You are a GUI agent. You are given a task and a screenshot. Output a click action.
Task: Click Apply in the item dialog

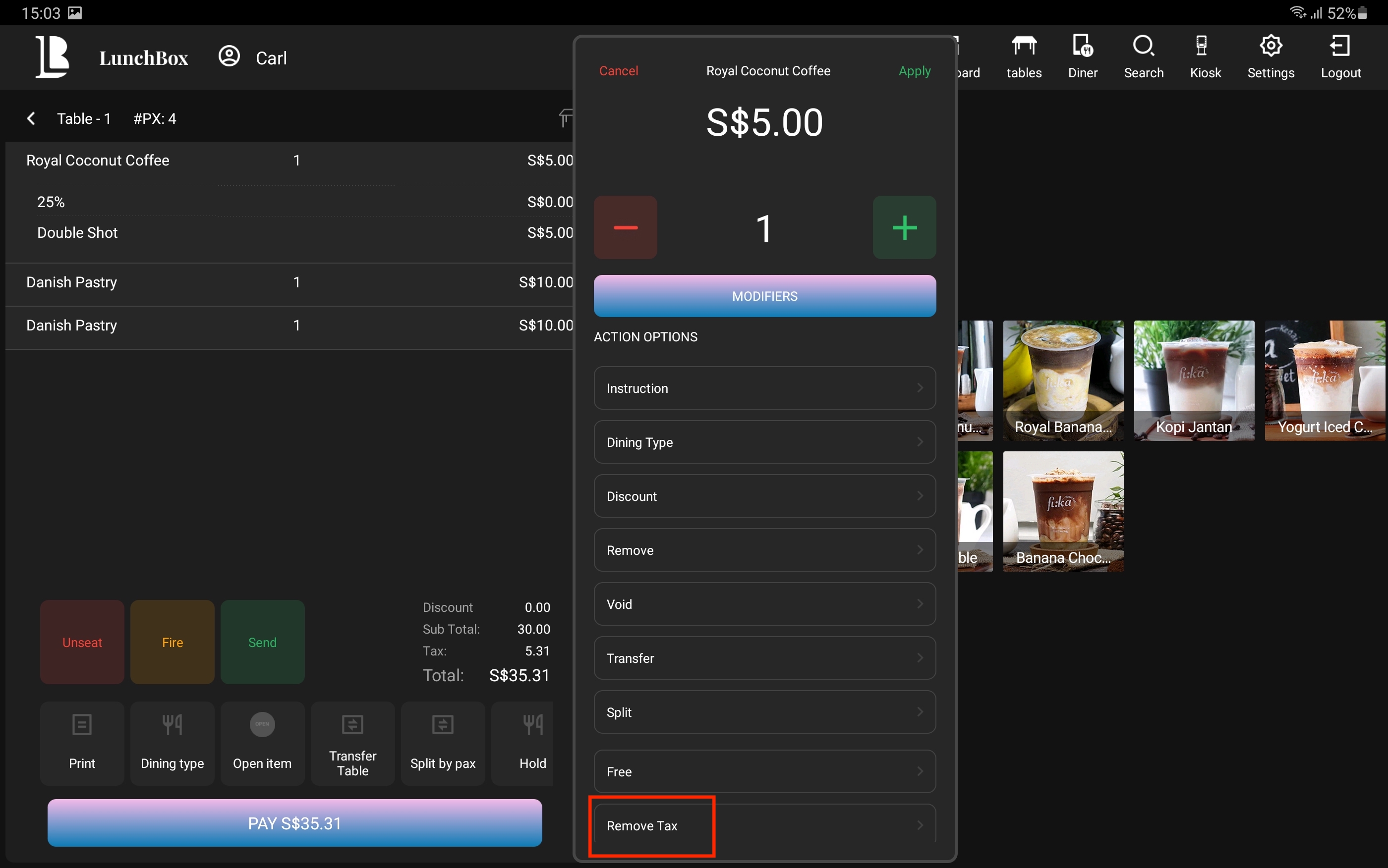pos(914,71)
